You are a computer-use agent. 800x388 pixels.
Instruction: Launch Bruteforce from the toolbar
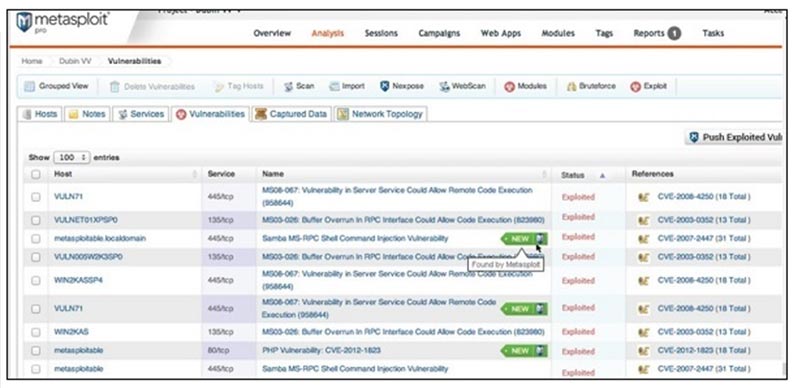591,86
